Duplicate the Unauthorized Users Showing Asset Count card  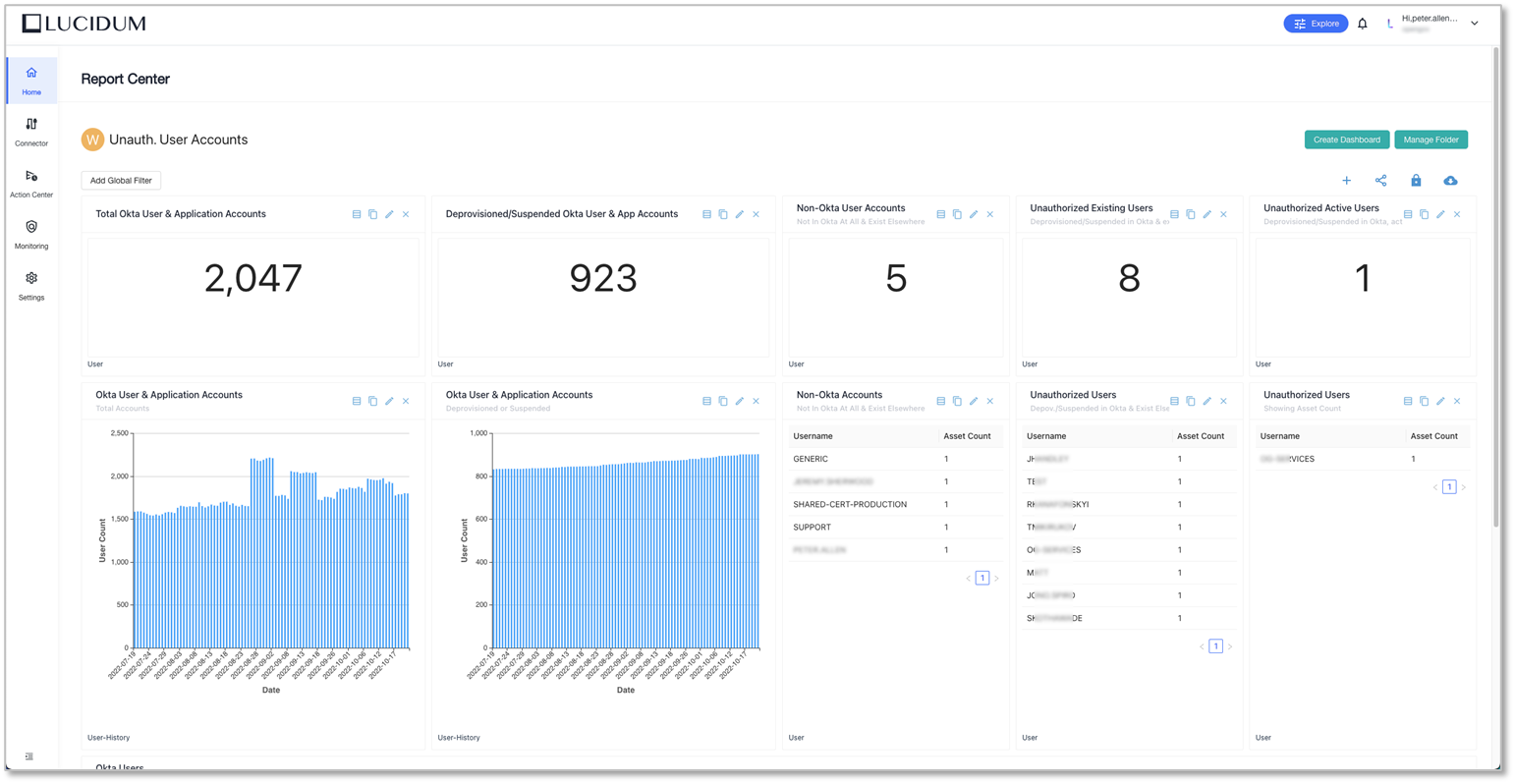tap(1424, 401)
